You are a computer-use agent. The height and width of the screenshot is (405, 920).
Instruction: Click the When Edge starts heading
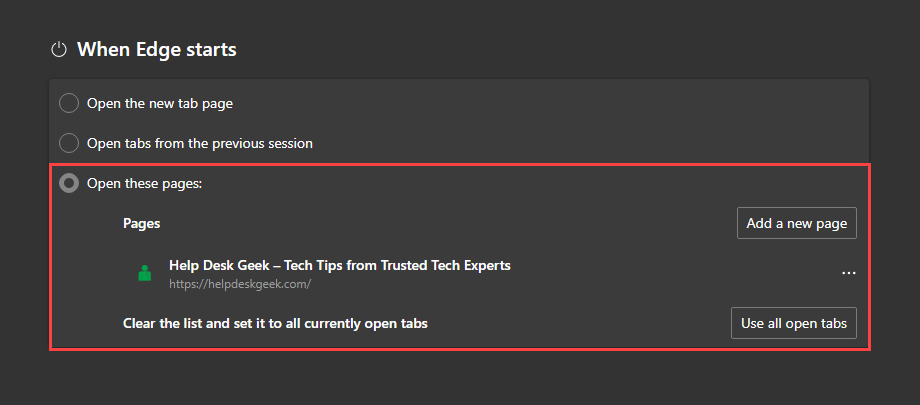156,49
